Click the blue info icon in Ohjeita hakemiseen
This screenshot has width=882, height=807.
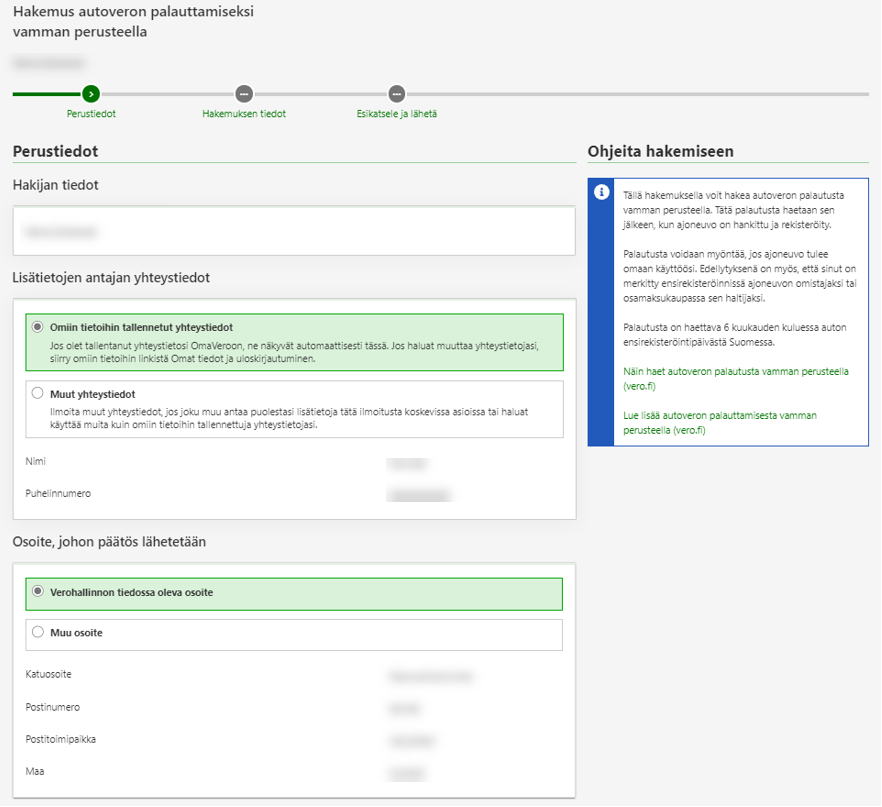coord(601,192)
